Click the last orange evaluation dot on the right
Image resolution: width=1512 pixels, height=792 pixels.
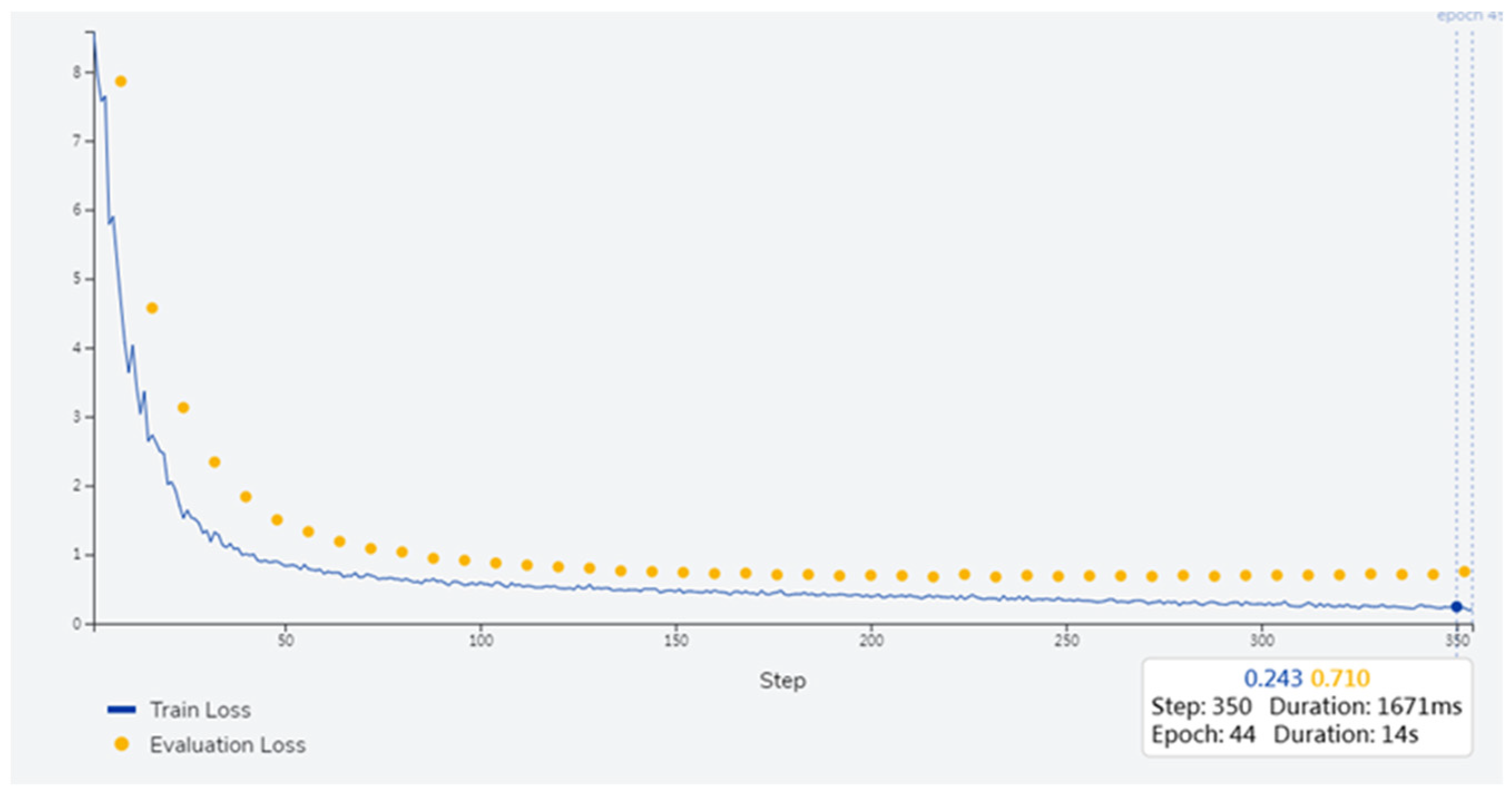(x=1464, y=572)
